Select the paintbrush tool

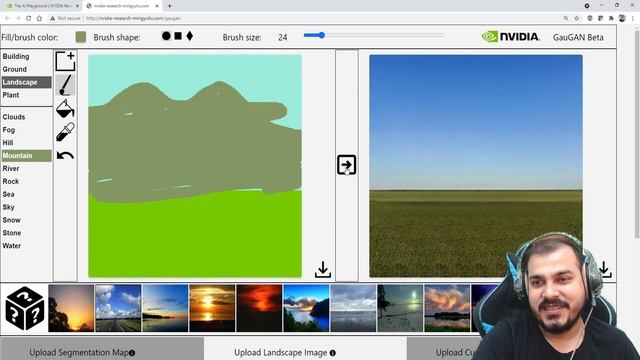[x=65, y=85]
